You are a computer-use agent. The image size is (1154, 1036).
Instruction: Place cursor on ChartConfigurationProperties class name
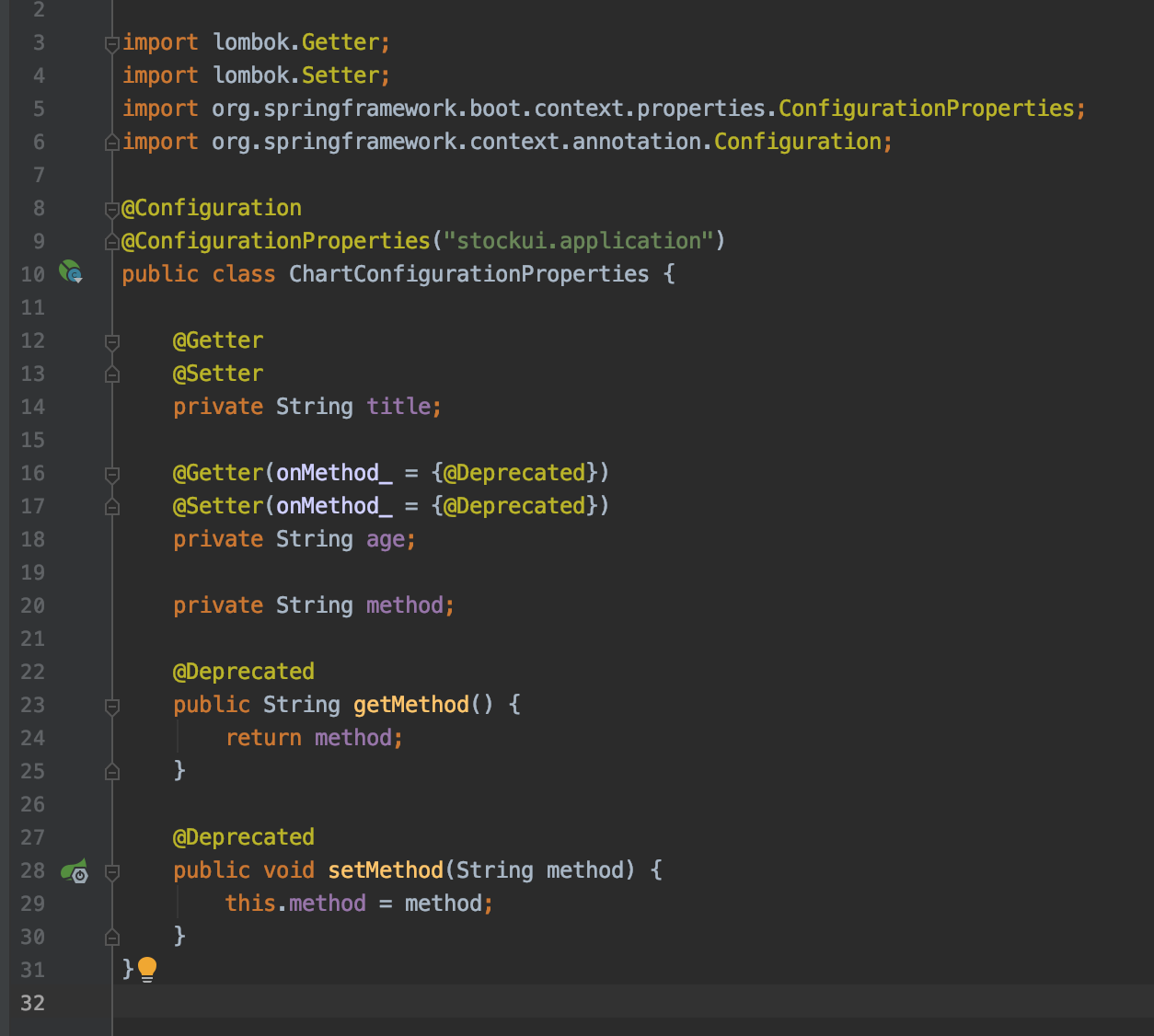point(469,273)
